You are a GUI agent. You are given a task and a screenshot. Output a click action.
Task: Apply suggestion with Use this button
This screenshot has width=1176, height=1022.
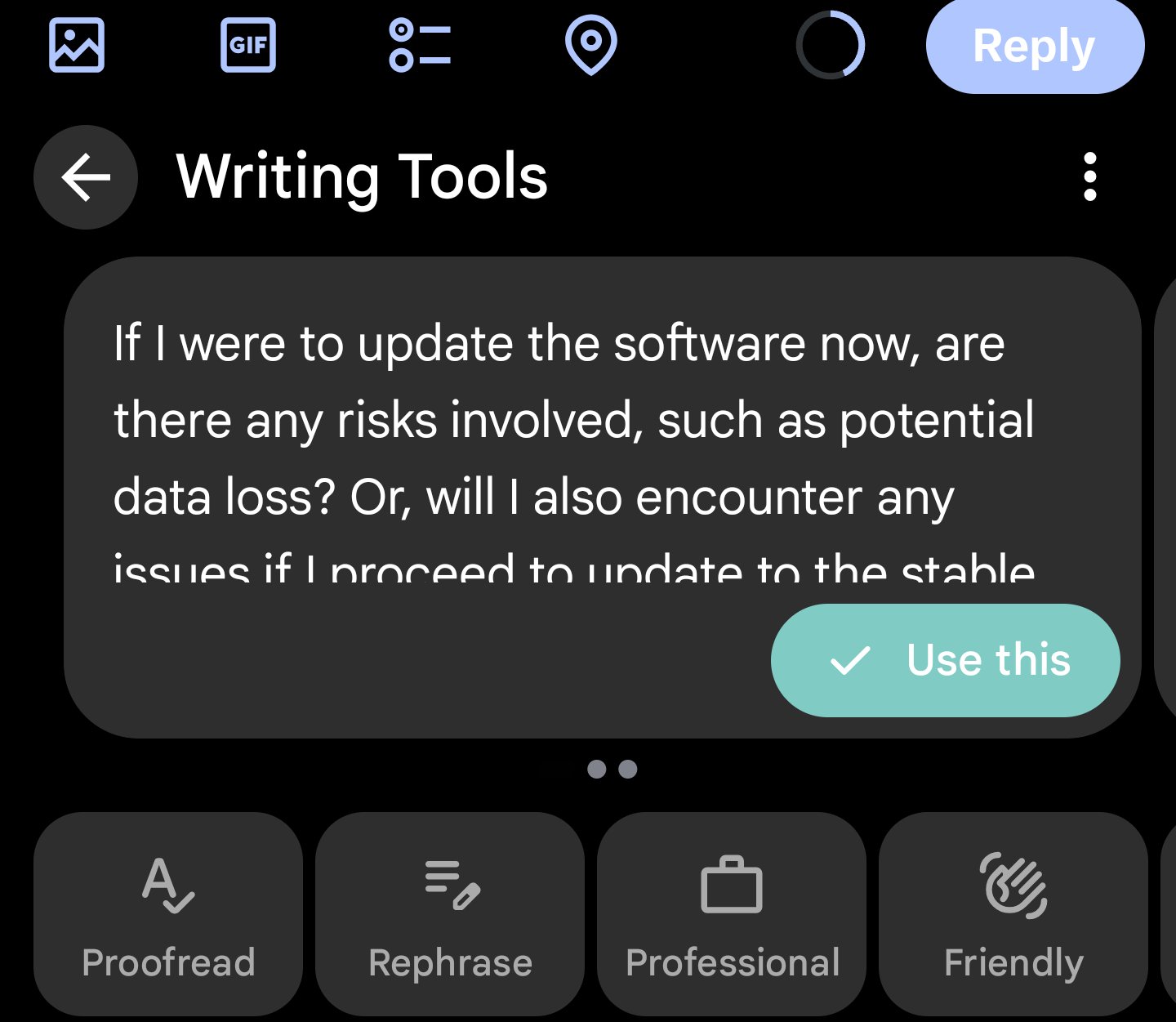(945, 660)
